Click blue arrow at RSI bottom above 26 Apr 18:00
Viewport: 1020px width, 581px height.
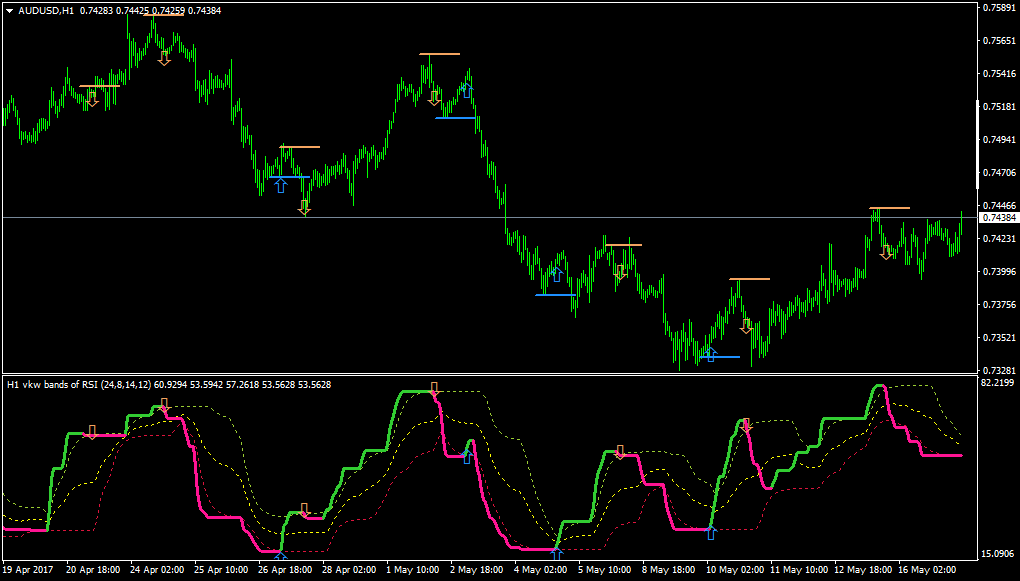[x=280, y=556]
